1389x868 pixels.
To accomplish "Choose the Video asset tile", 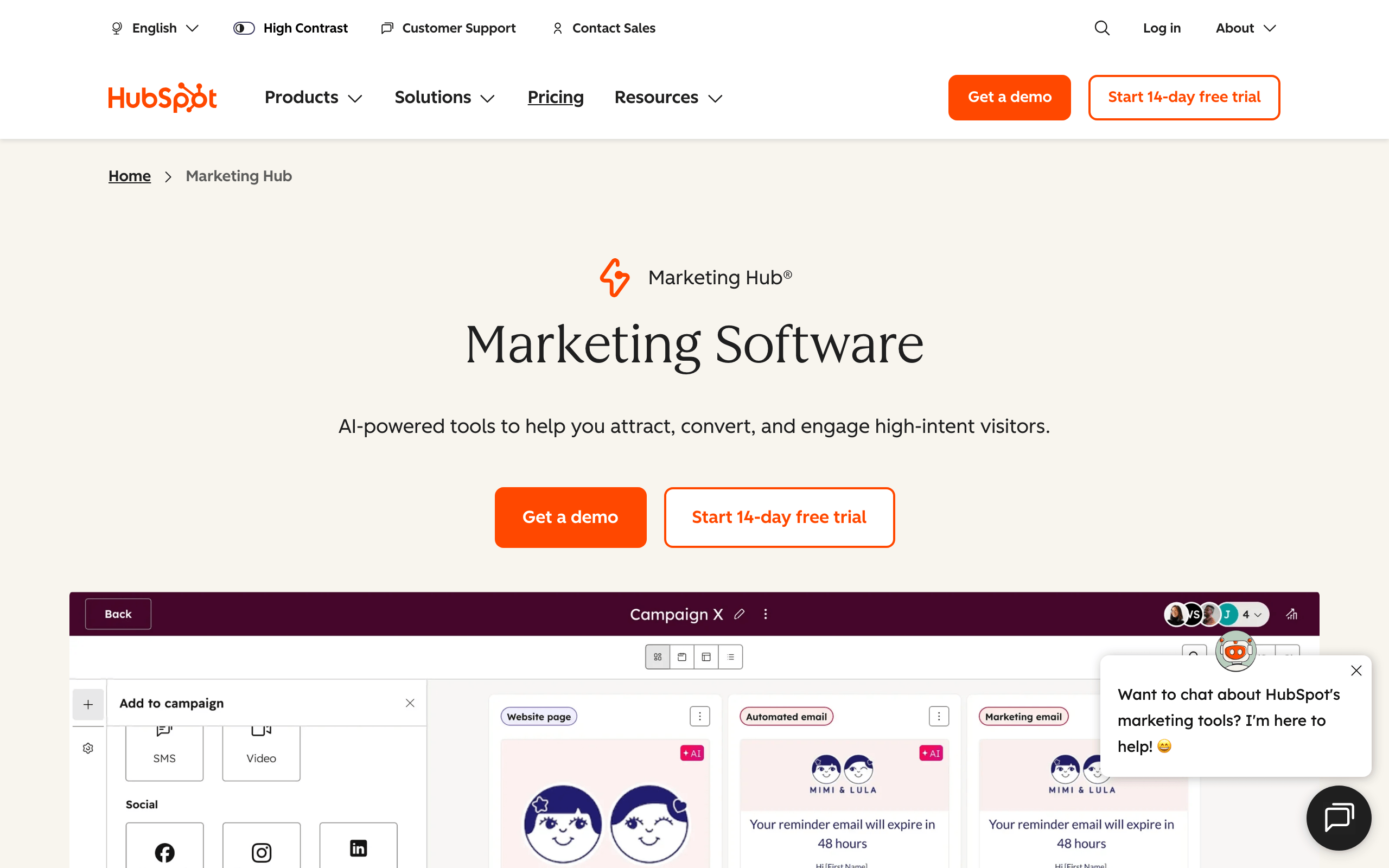I will pos(261,752).
